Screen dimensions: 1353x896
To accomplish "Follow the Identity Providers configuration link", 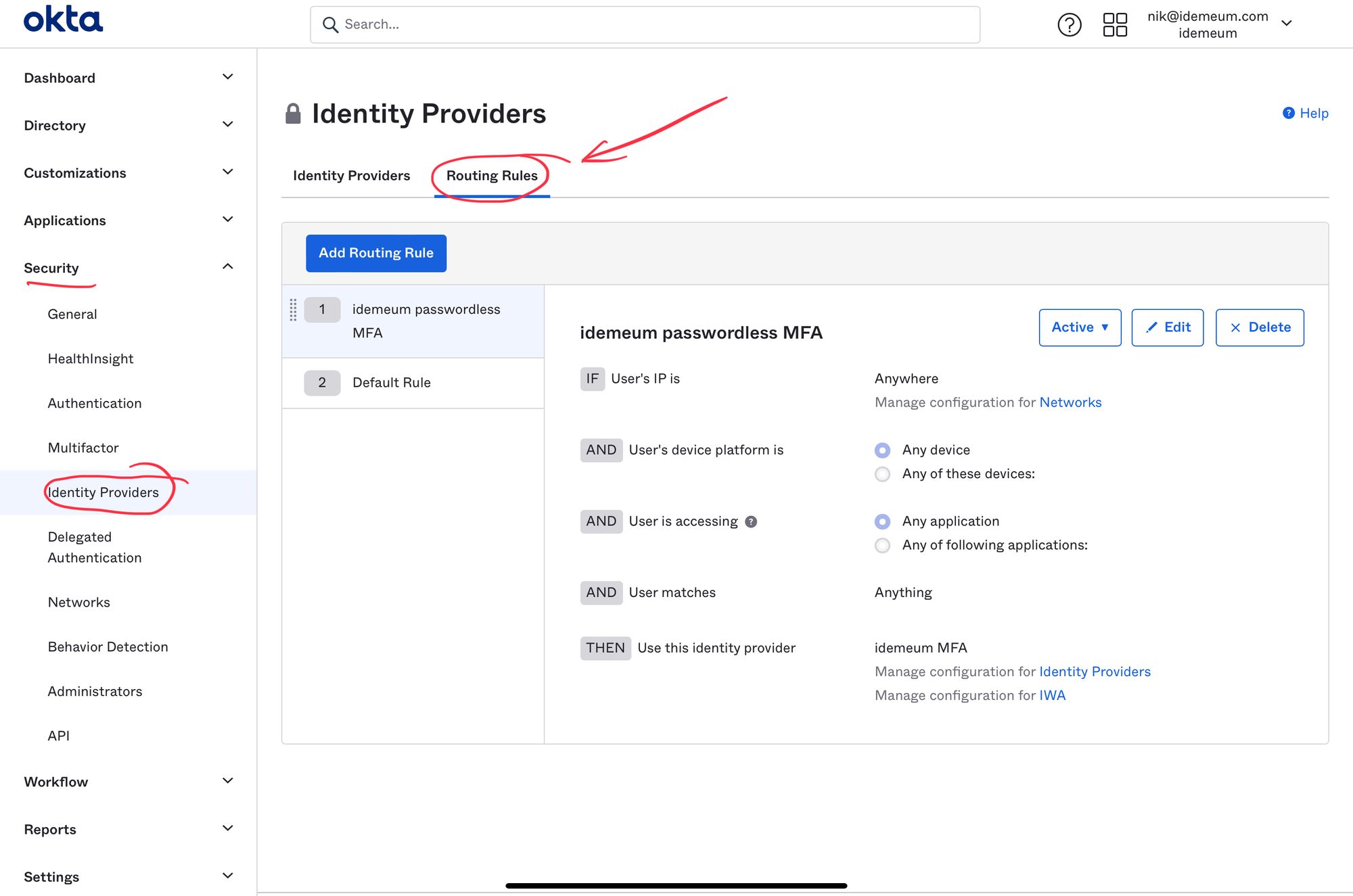I will point(1095,672).
